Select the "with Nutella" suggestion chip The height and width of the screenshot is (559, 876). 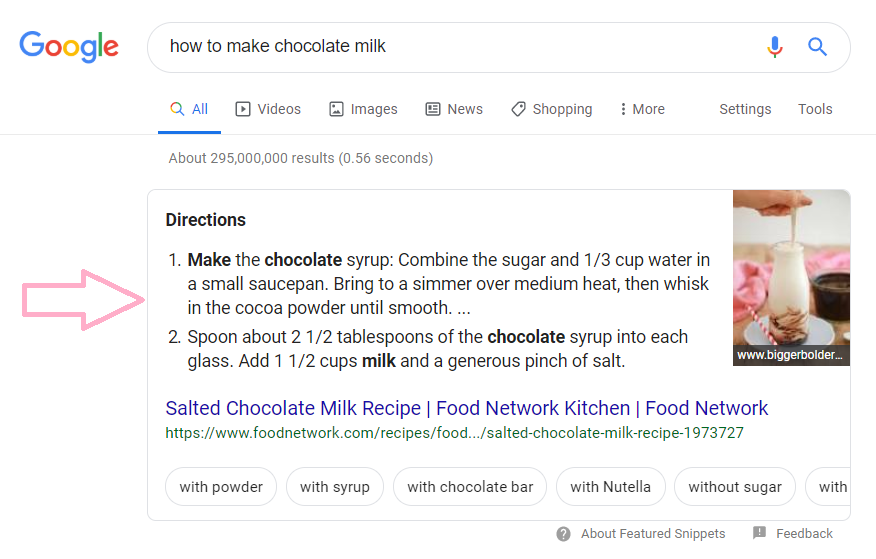[x=610, y=487]
